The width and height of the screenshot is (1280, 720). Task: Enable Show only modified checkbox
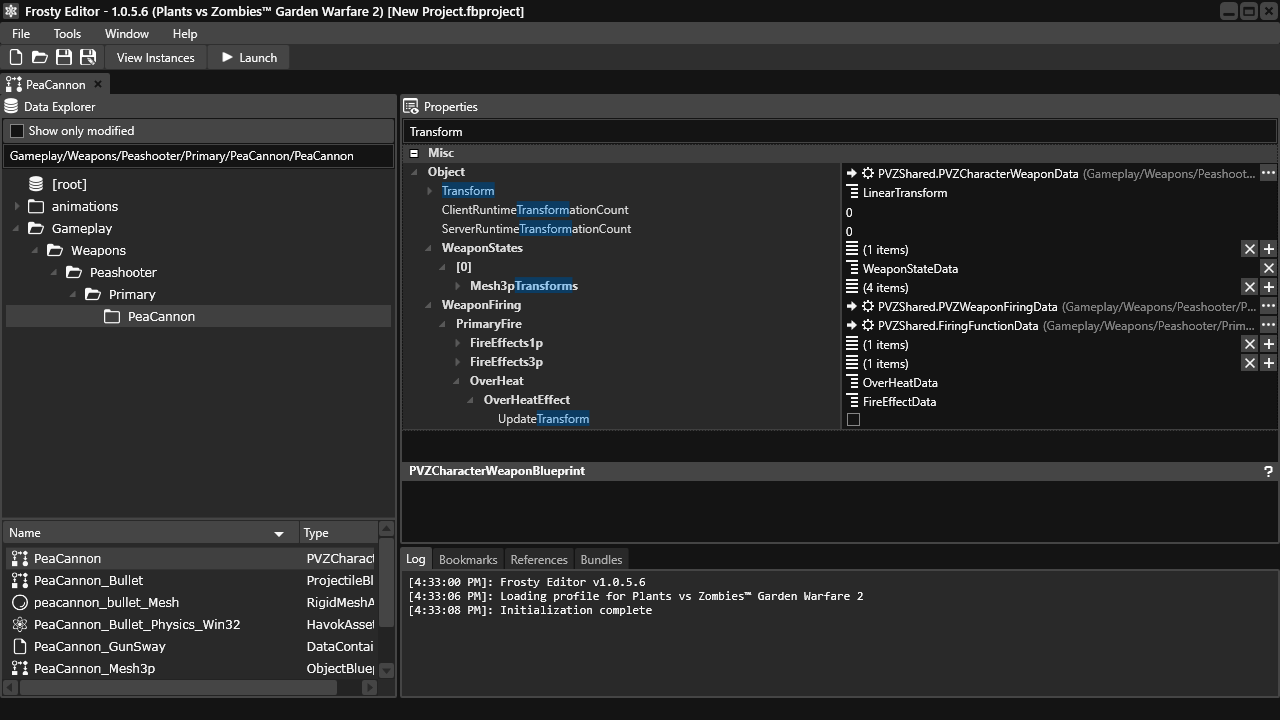click(17, 131)
